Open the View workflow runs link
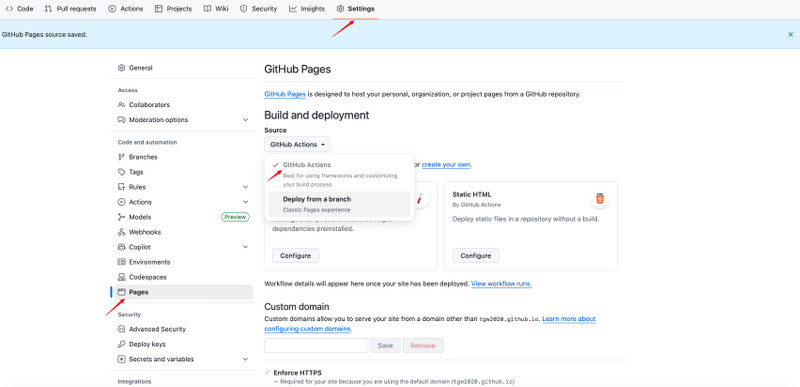This screenshot has width=800, height=387. point(502,283)
